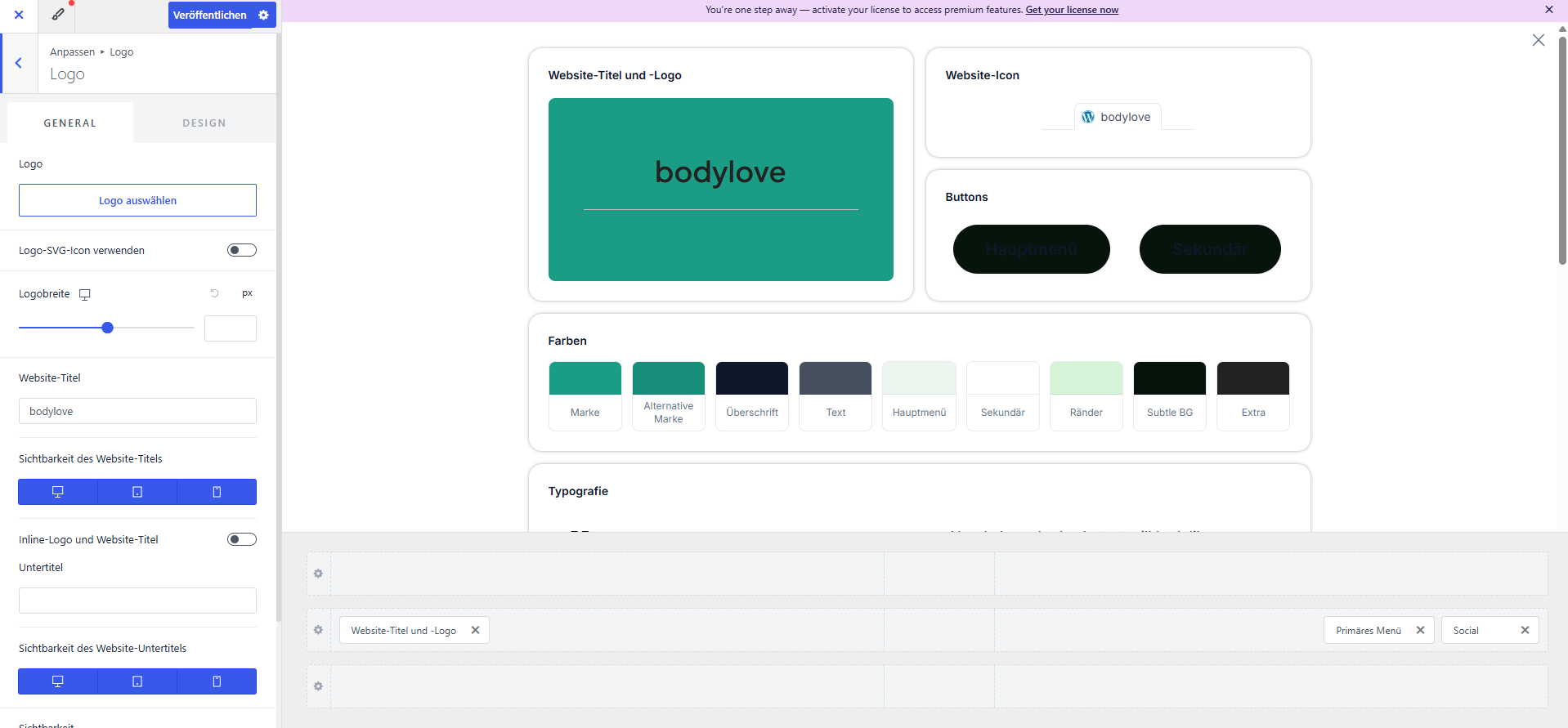This screenshot has height=728, width=1568.
Task: Click the Logobreite desktop device icon
Action: (85, 294)
